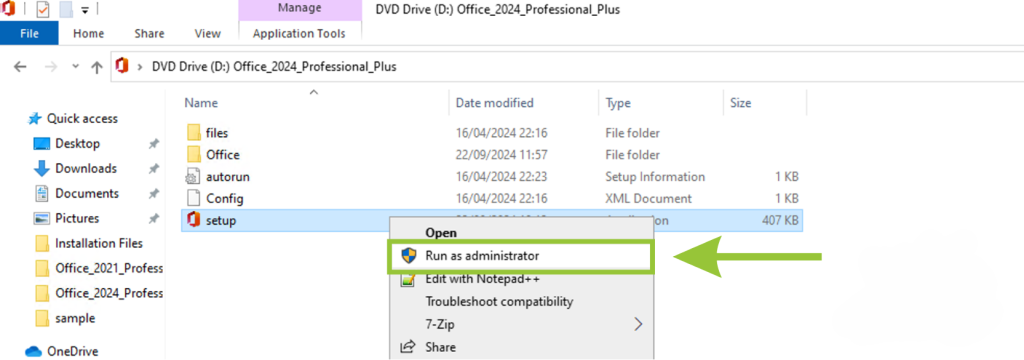1024x360 pixels.
Task: Switch to the View ribbon tab
Action: 208,33
